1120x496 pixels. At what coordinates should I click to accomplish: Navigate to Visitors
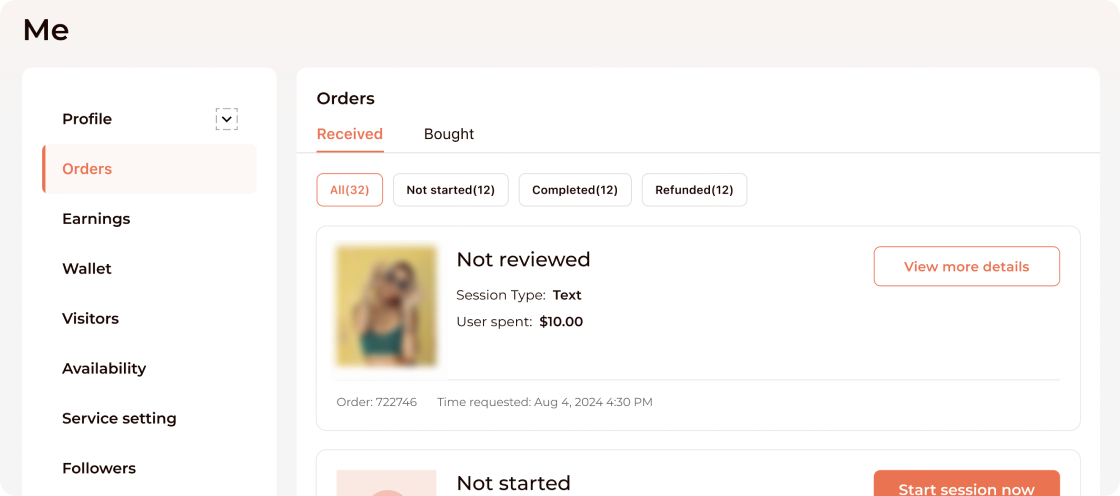coord(90,319)
